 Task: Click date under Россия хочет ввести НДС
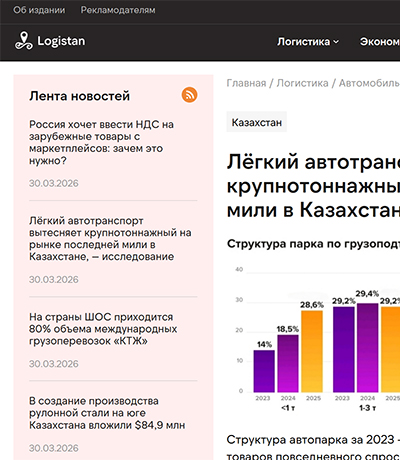point(54,183)
